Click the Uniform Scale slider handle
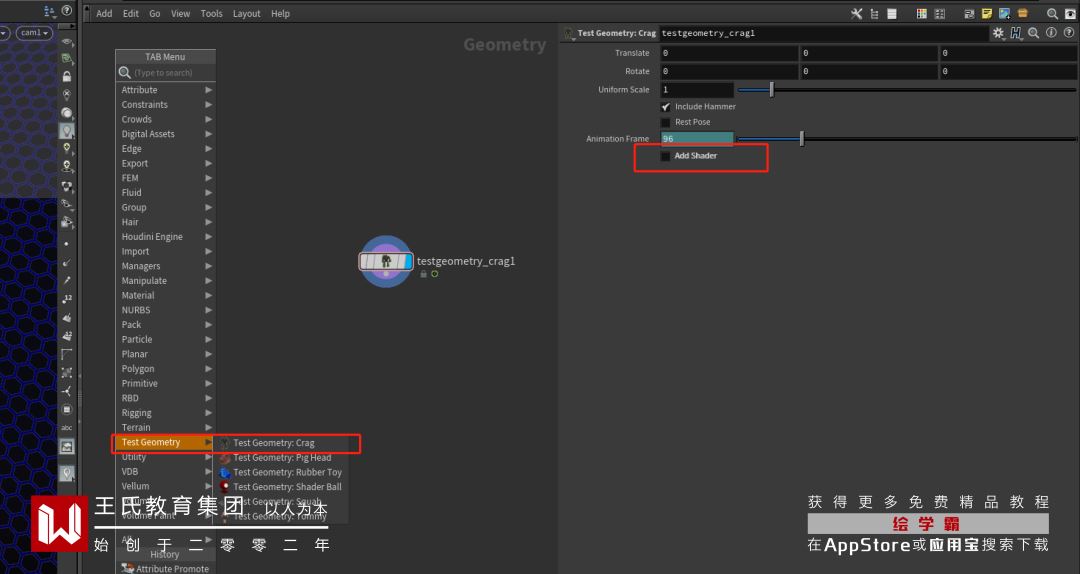 point(771,90)
